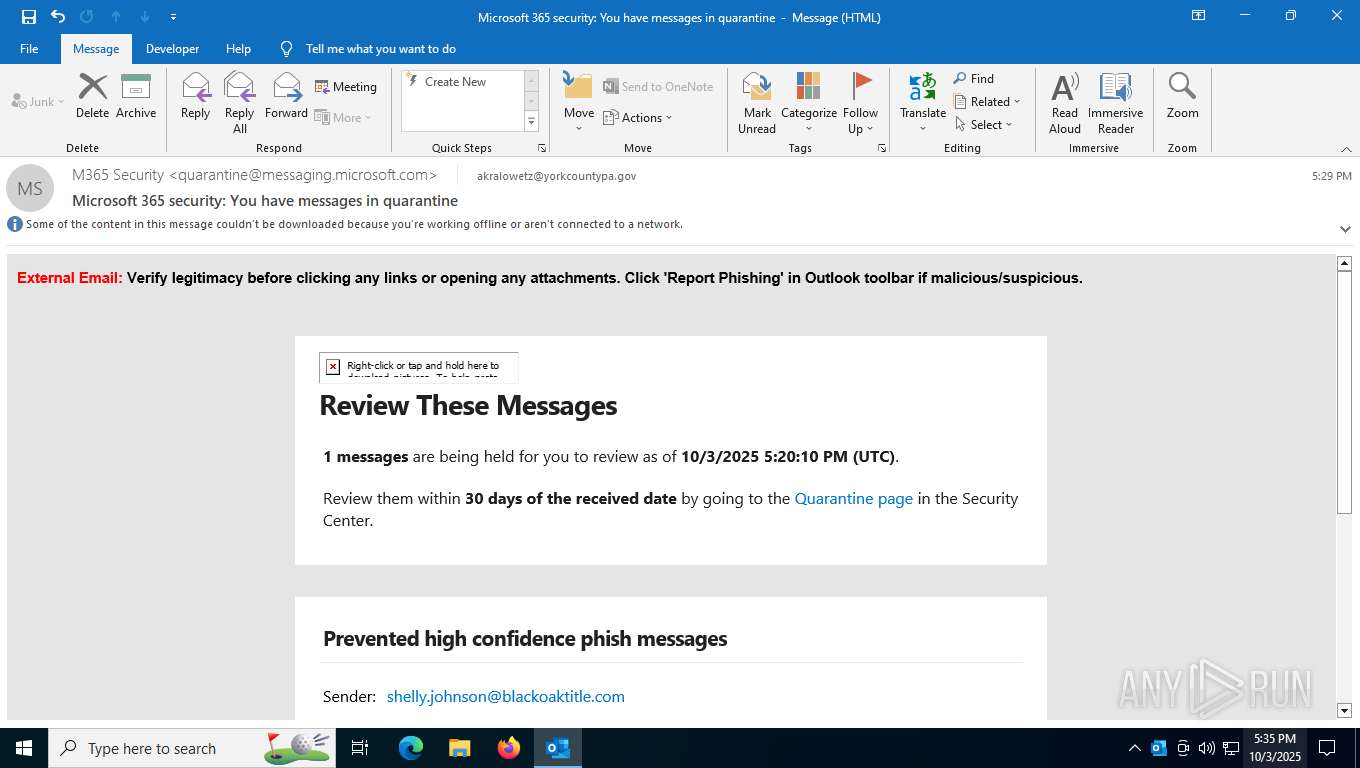
Task: Reply to the sender
Action: pyautogui.click(x=195, y=96)
